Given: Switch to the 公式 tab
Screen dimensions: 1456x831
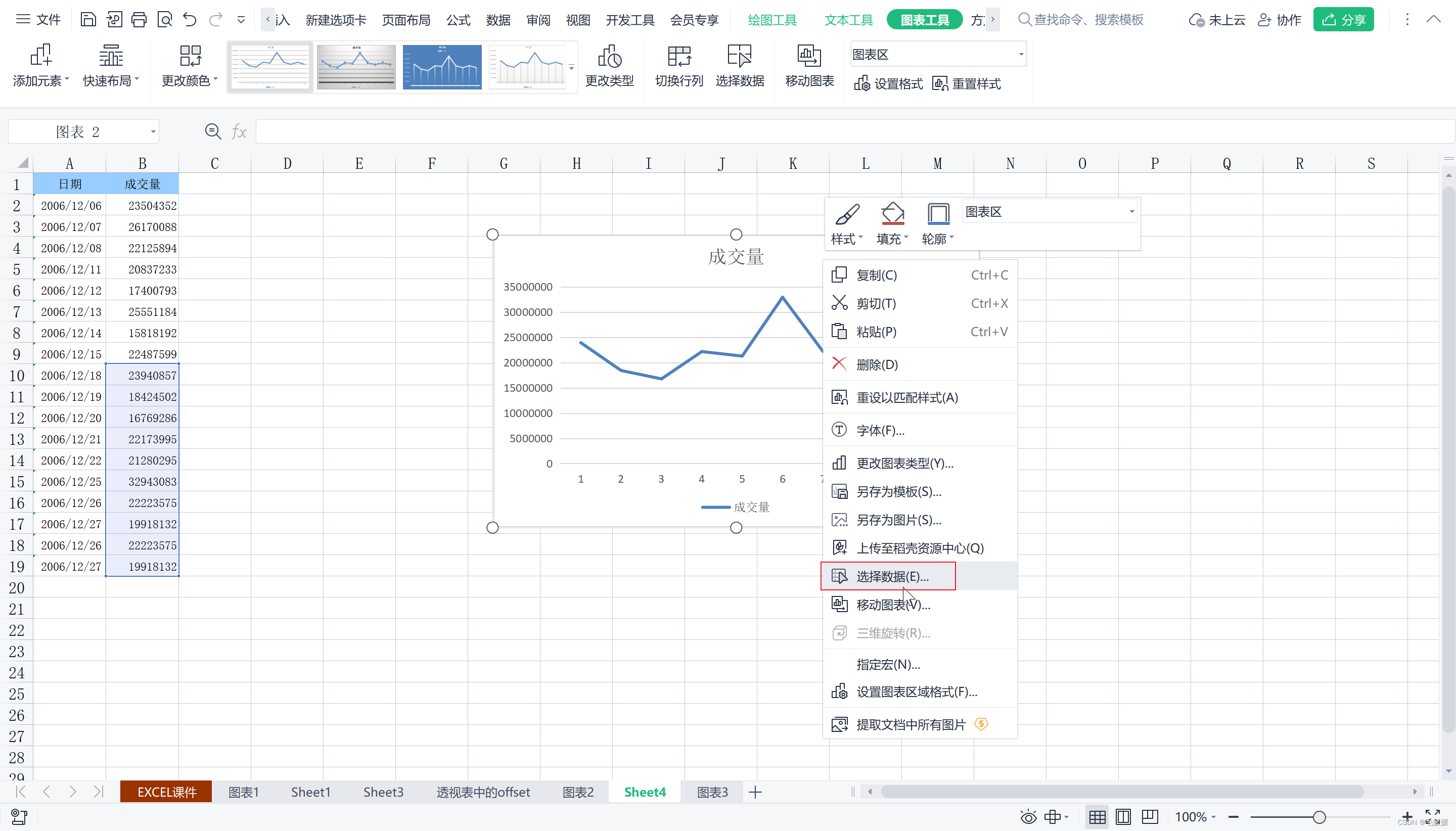Looking at the screenshot, I should click(x=459, y=20).
